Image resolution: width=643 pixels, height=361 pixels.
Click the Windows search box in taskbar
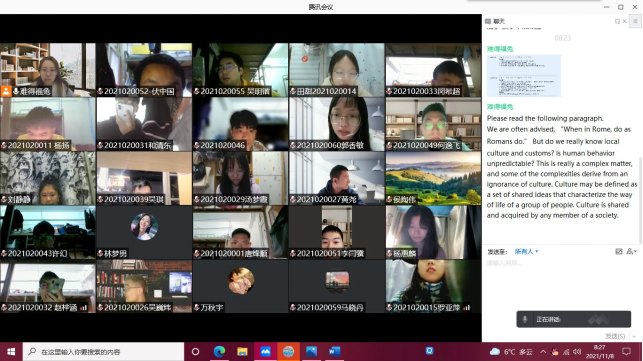click(103, 352)
